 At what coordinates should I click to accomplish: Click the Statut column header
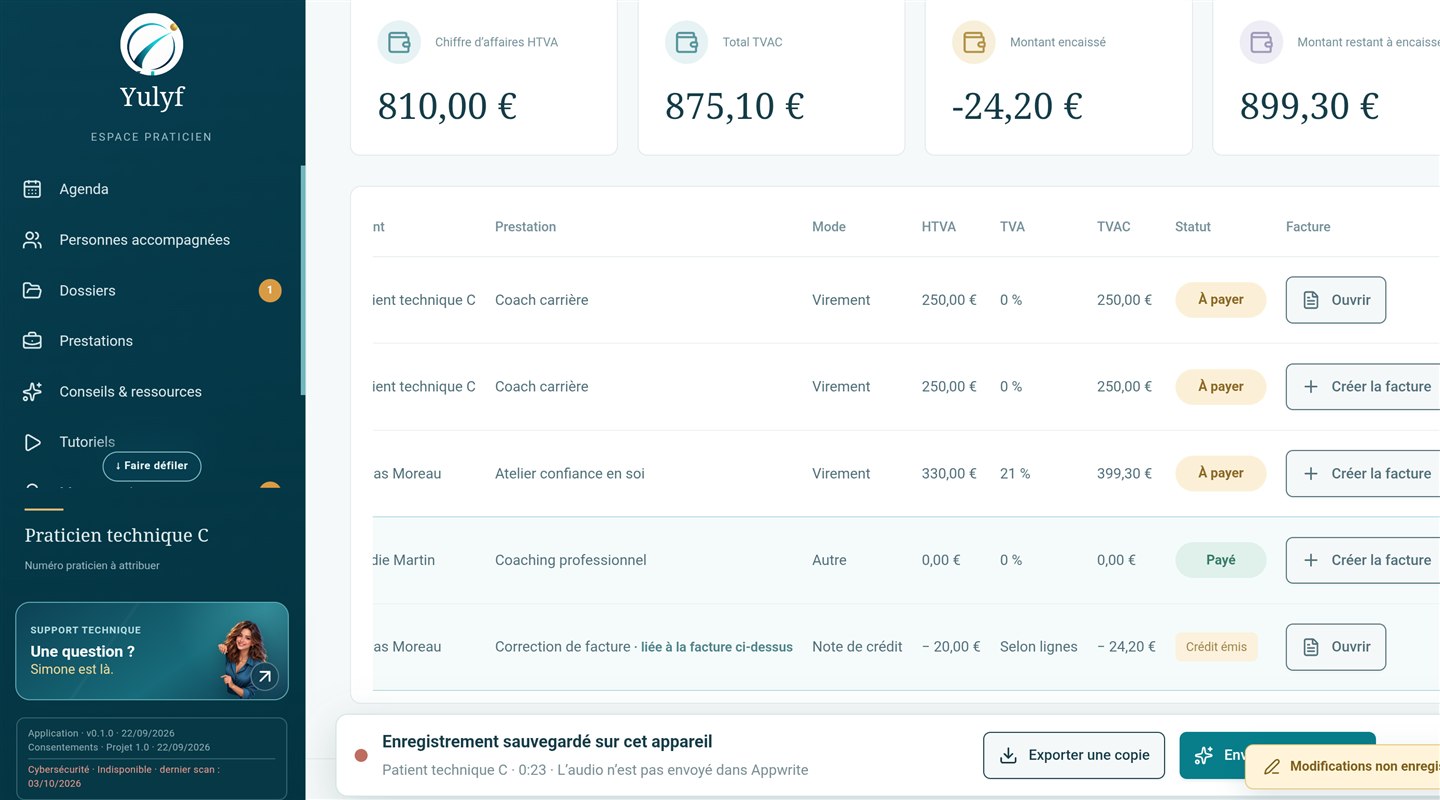[x=1193, y=227]
